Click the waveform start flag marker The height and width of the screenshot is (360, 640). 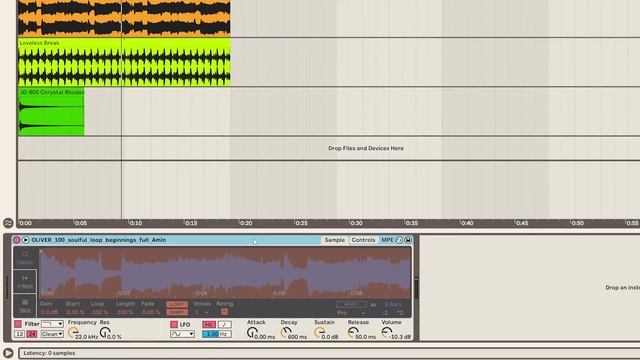pos(42,252)
